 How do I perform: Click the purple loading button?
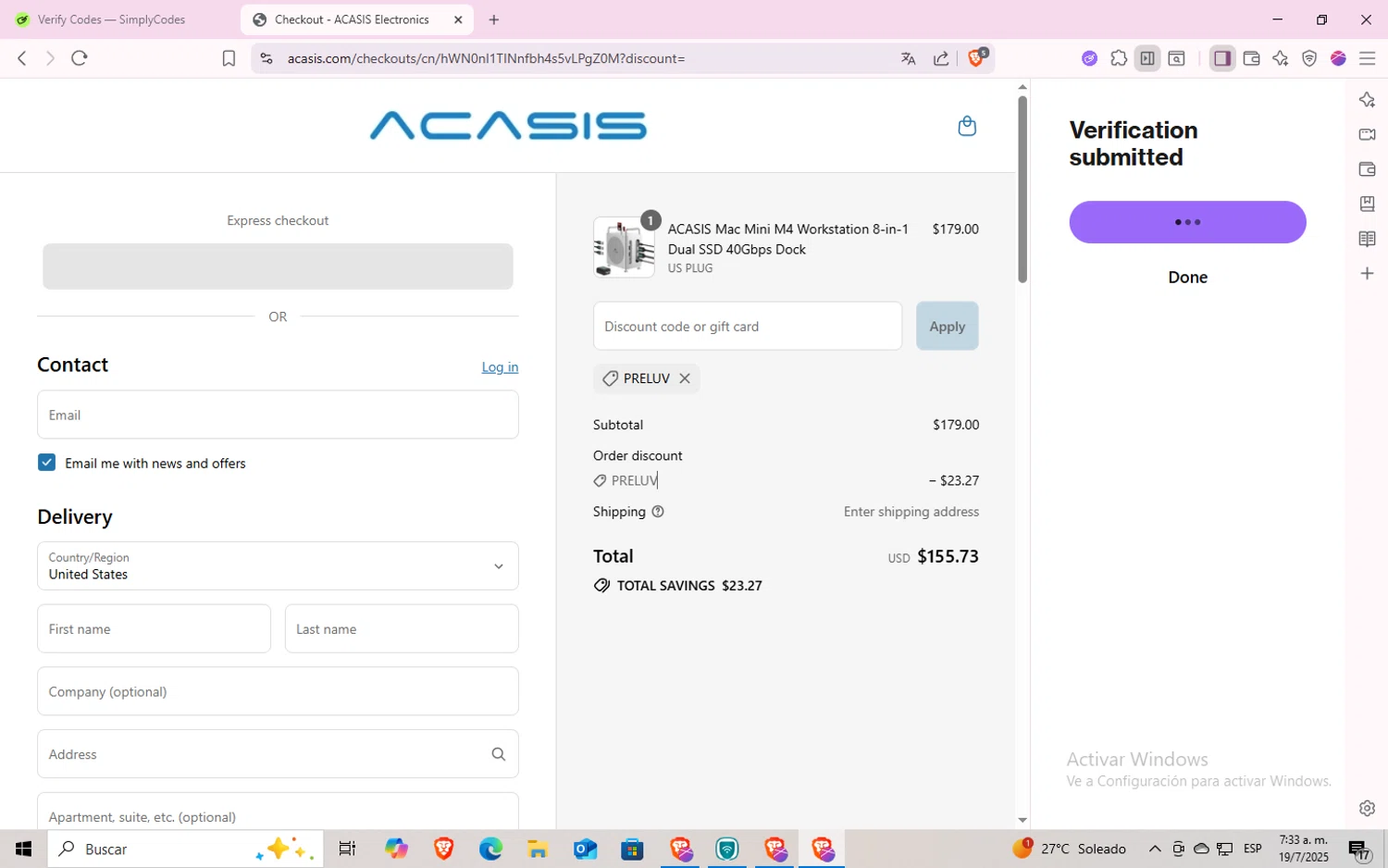point(1187,222)
